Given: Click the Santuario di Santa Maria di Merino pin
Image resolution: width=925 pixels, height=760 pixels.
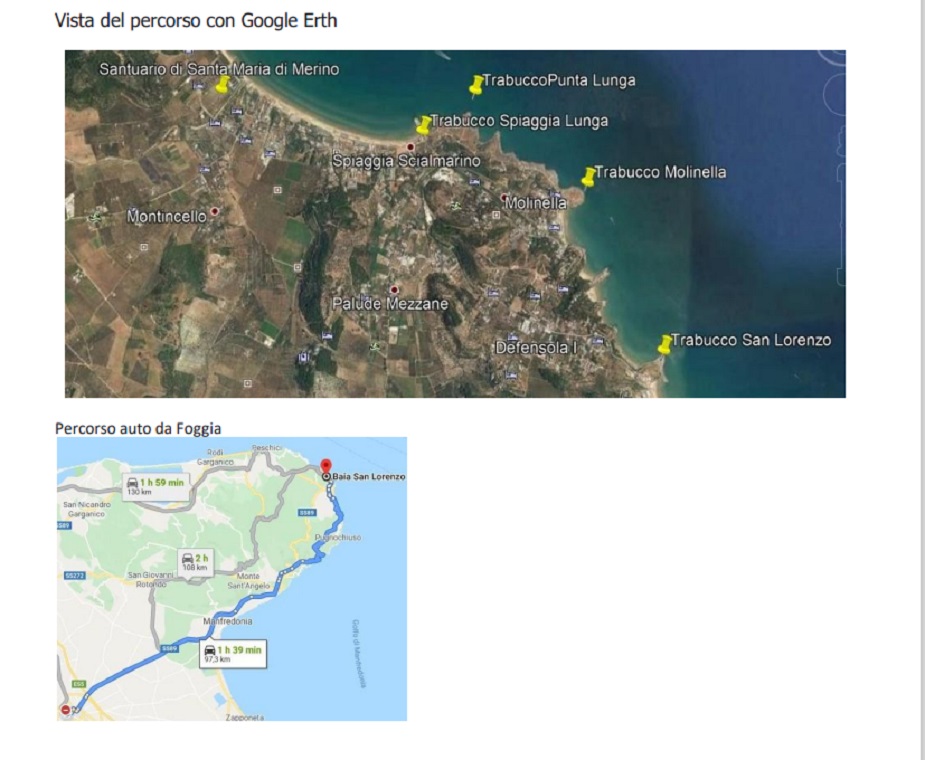Looking at the screenshot, I should 222,84.
